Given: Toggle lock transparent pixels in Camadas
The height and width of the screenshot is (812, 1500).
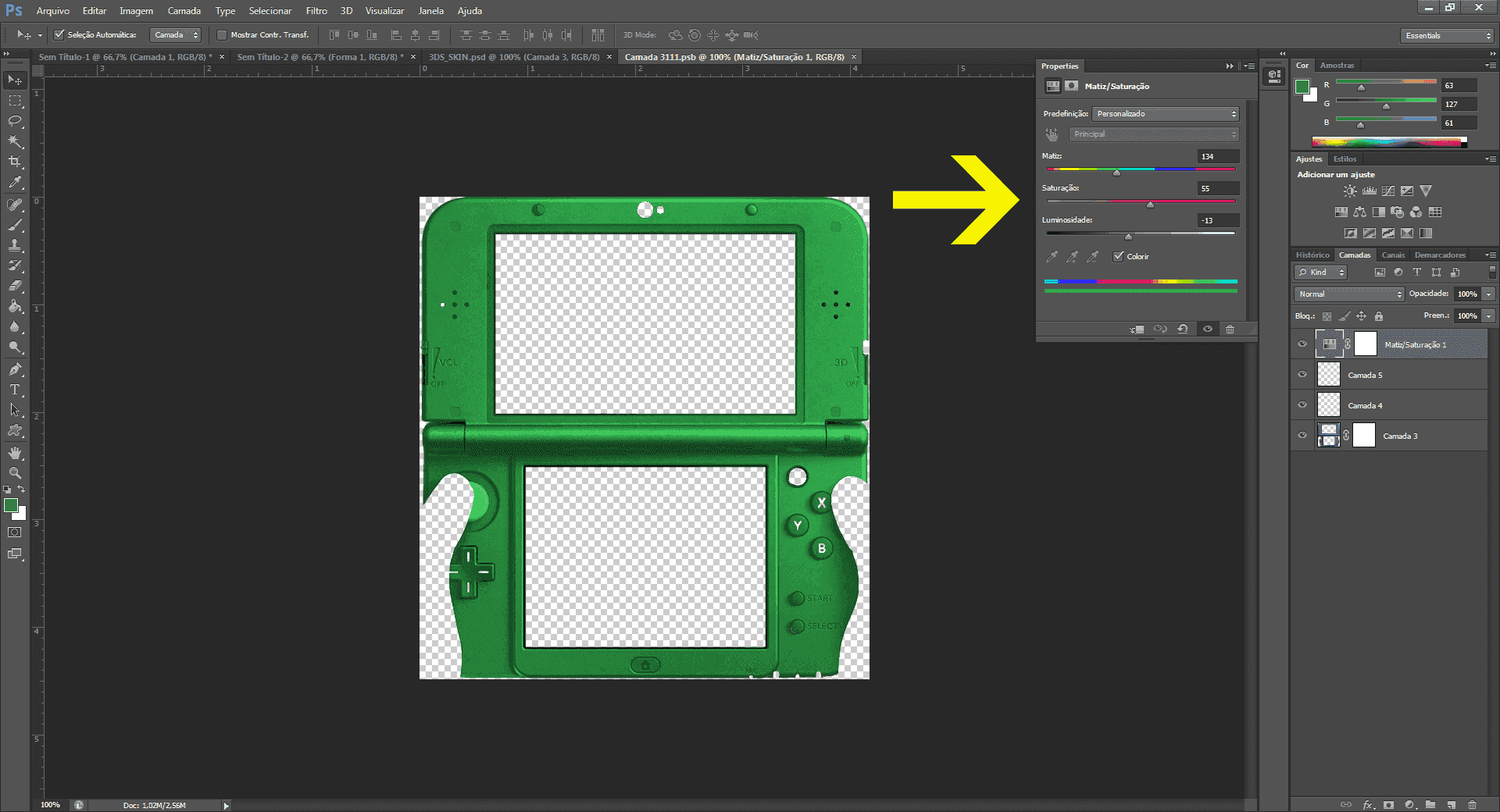Looking at the screenshot, I should click(1327, 316).
